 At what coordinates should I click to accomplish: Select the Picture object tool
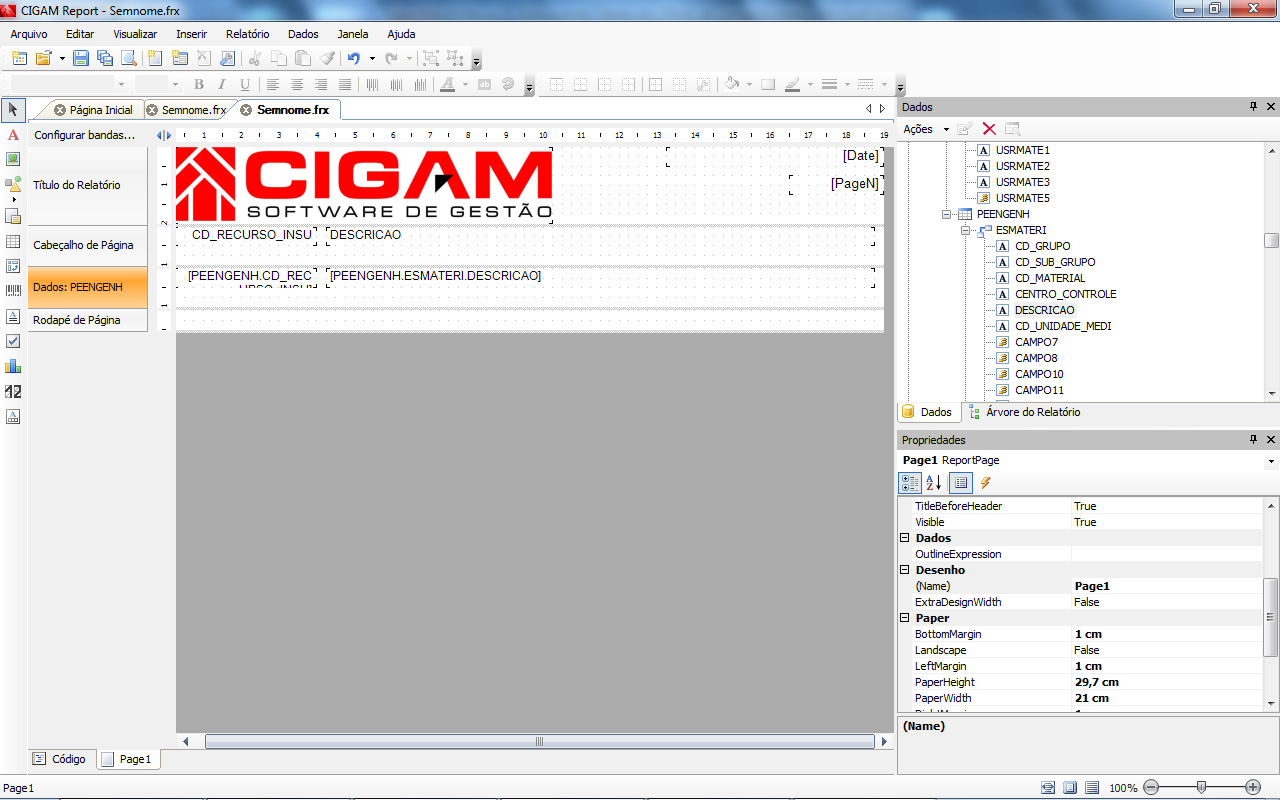tap(13, 159)
